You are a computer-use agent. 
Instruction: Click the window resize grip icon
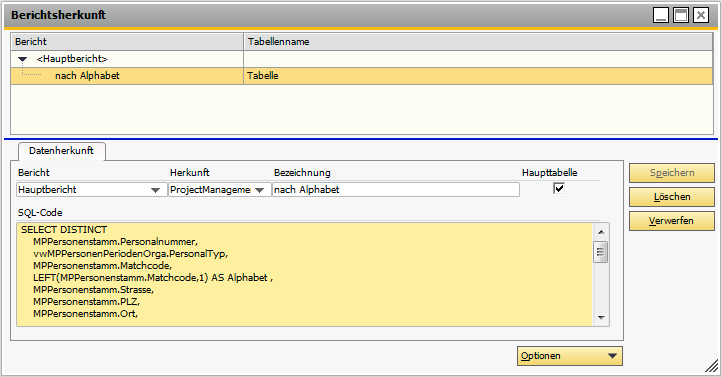pyautogui.click(x=712, y=366)
